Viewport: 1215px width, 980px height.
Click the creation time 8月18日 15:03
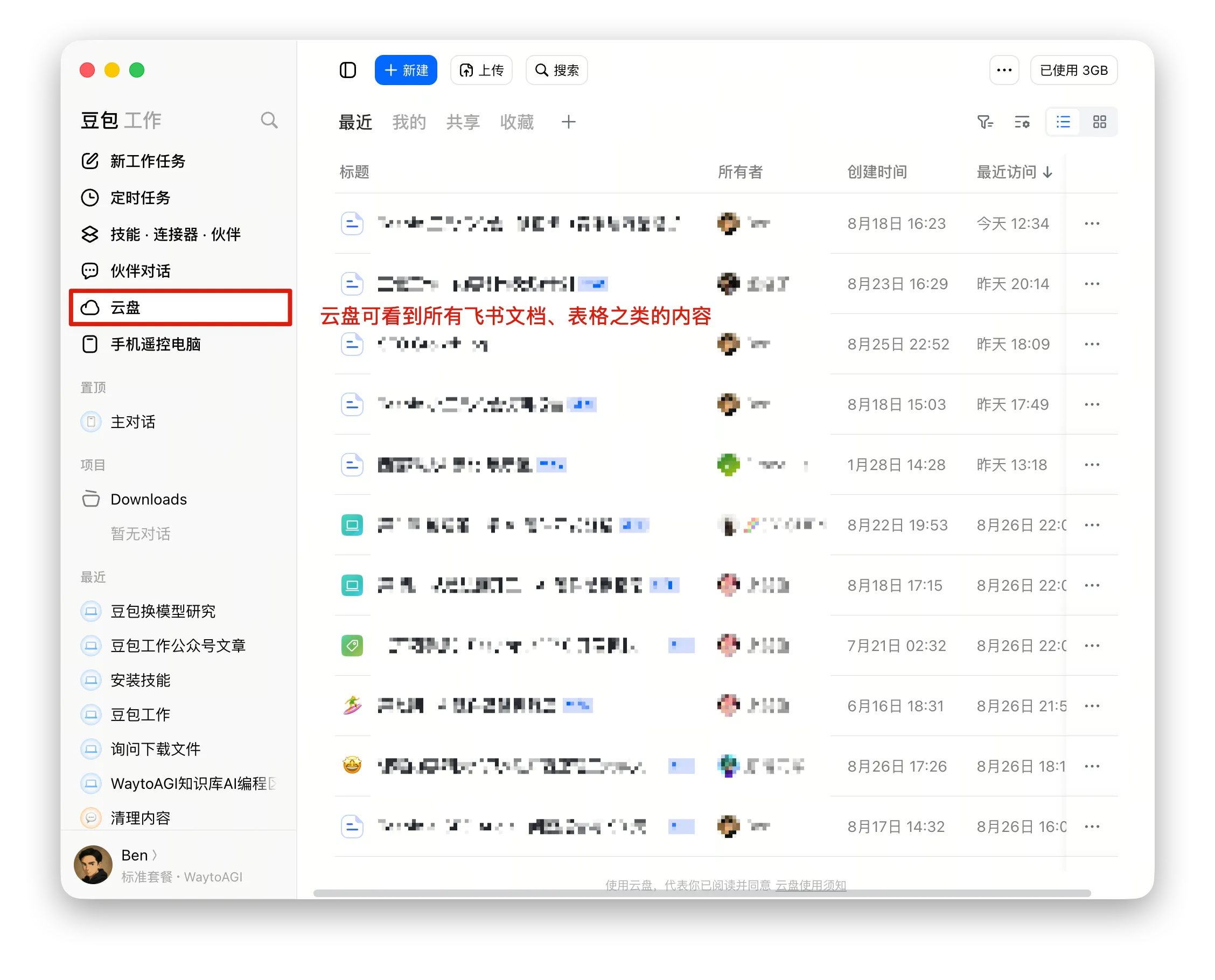click(x=897, y=405)
